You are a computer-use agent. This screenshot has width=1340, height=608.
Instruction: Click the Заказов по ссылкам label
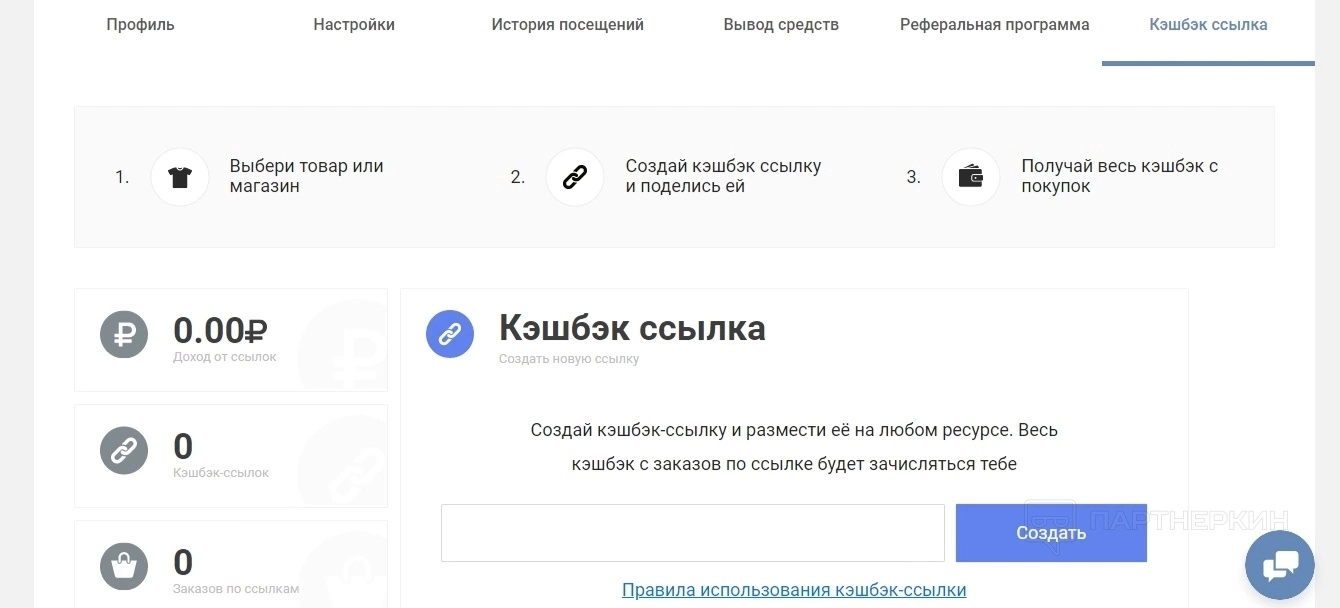click(x=236, y=589)
